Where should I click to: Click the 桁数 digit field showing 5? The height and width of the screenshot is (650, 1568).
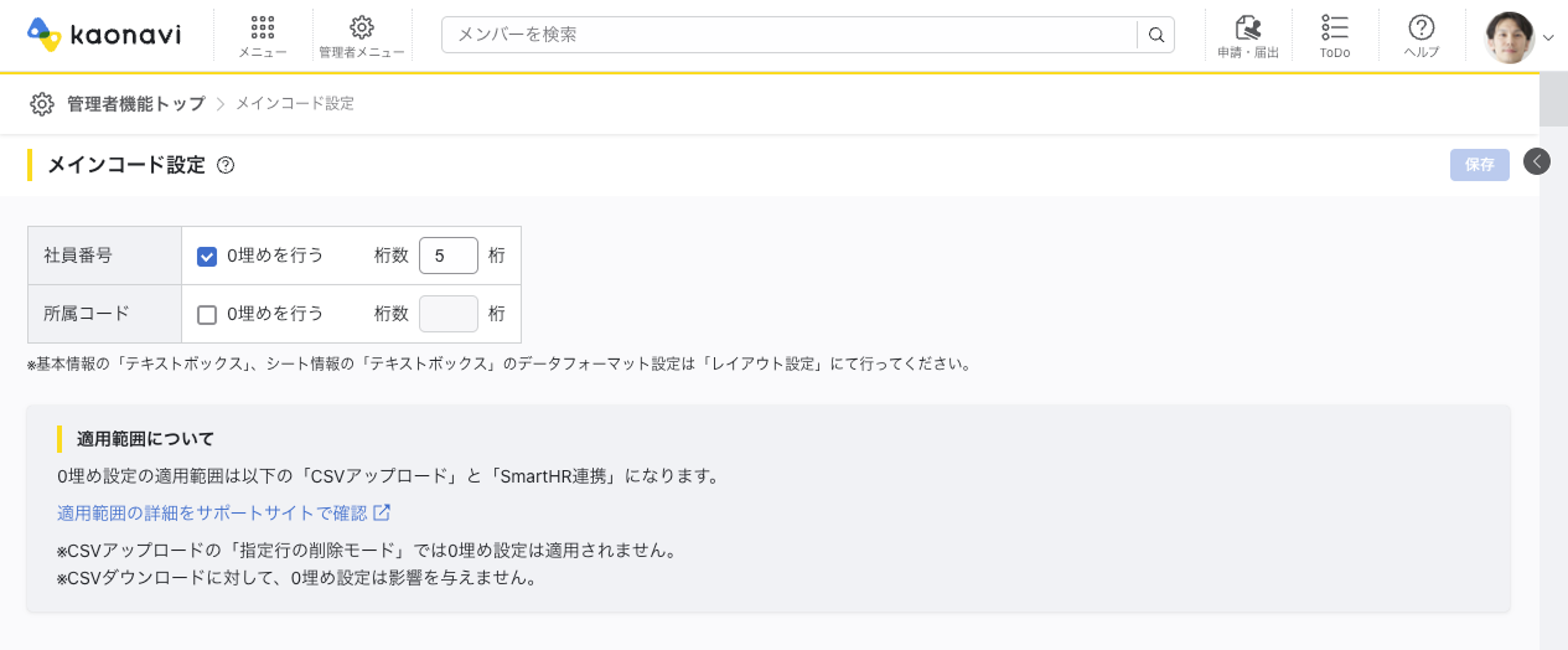click(x=448, y=256)
